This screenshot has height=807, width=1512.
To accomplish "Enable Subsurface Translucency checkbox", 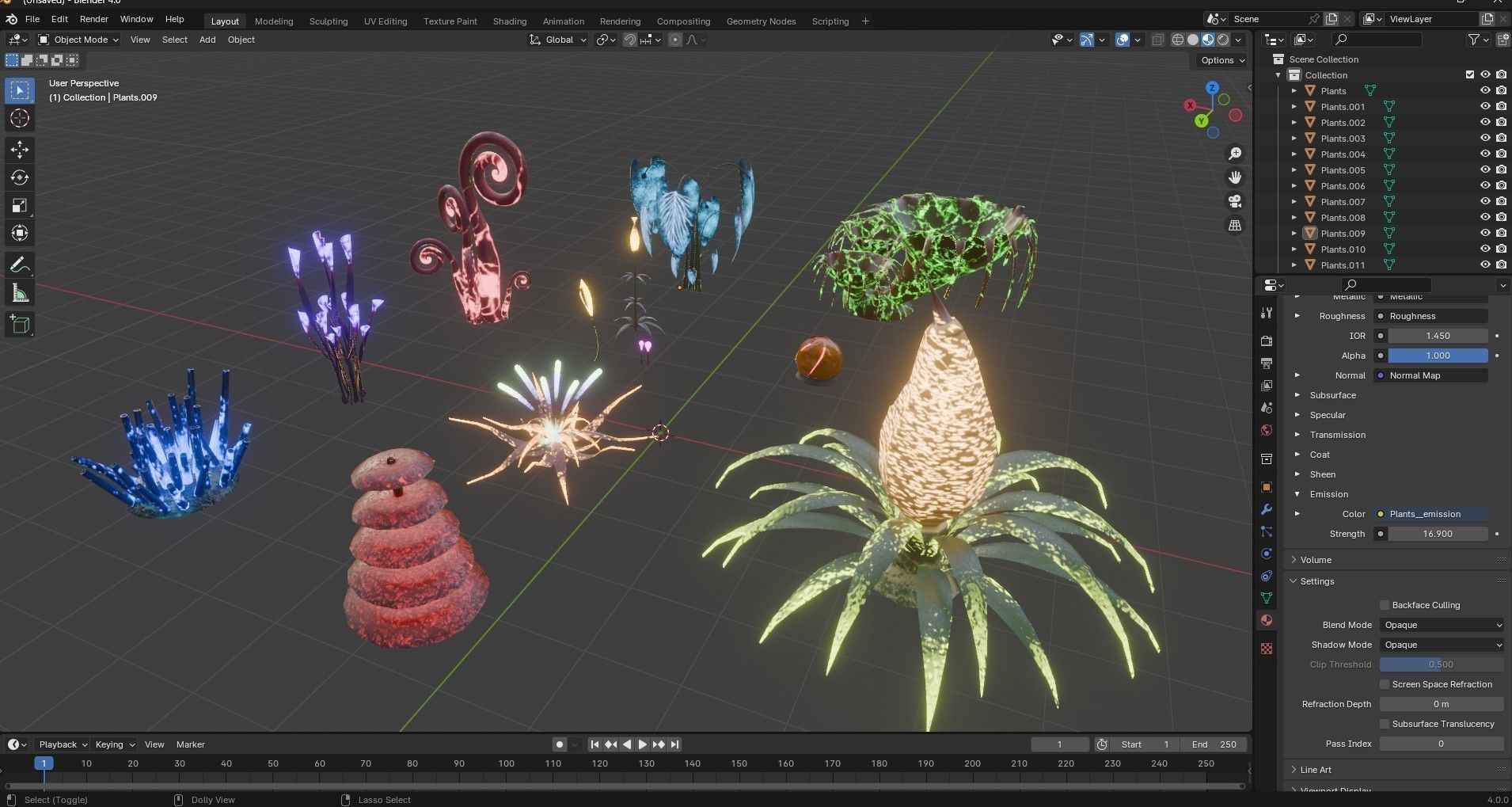I will click(1385, 724).
